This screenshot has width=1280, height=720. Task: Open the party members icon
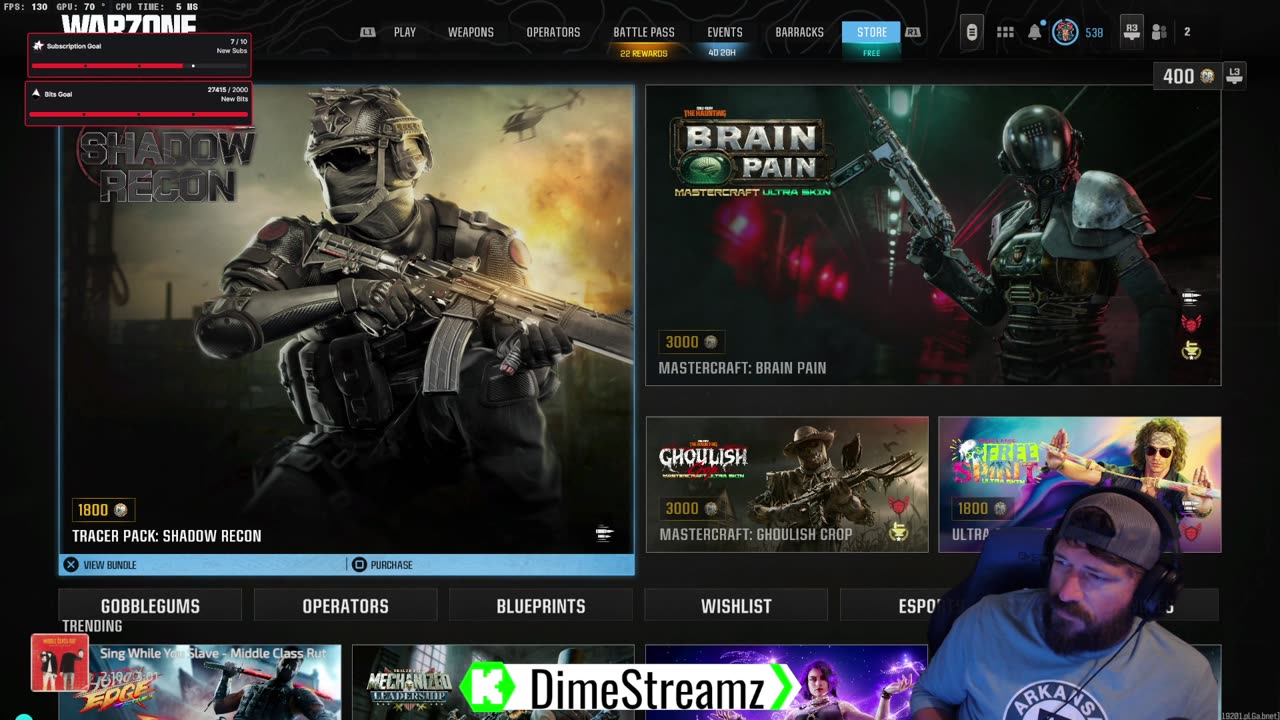1159,32
